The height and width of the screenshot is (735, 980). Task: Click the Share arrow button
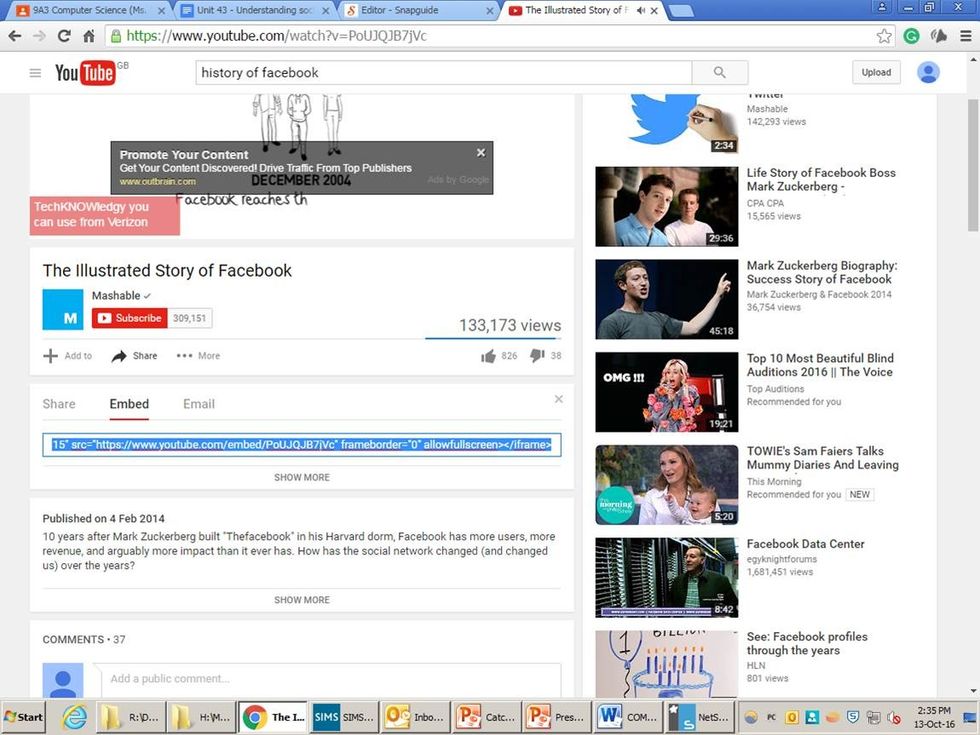tap(134, 356)
